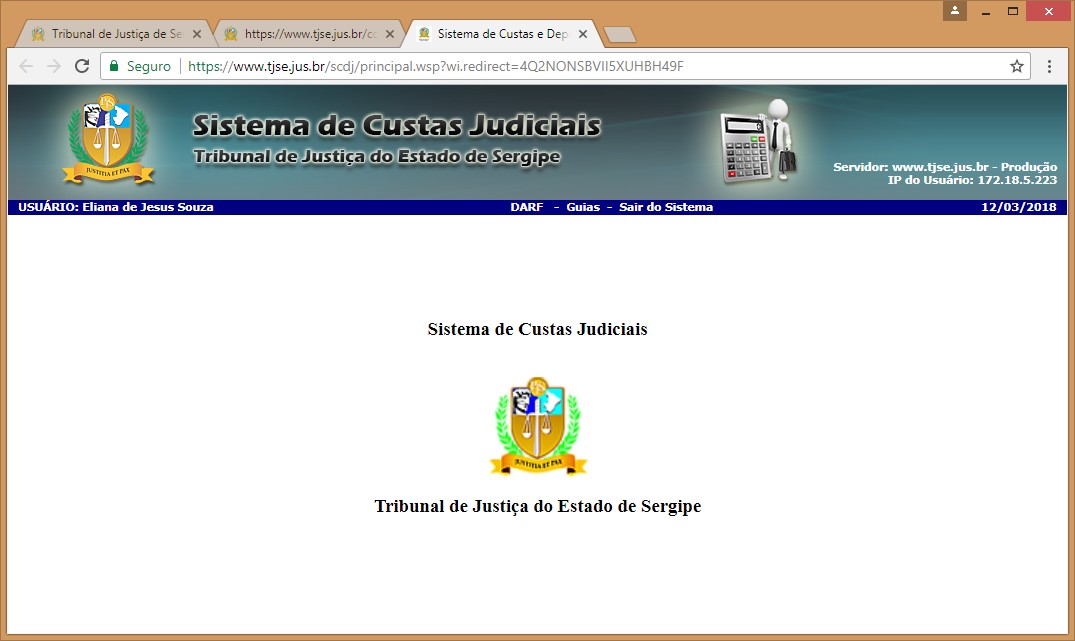Open the Chrome three-dot menu
1075x641 pixels.
pos(1049,66)
